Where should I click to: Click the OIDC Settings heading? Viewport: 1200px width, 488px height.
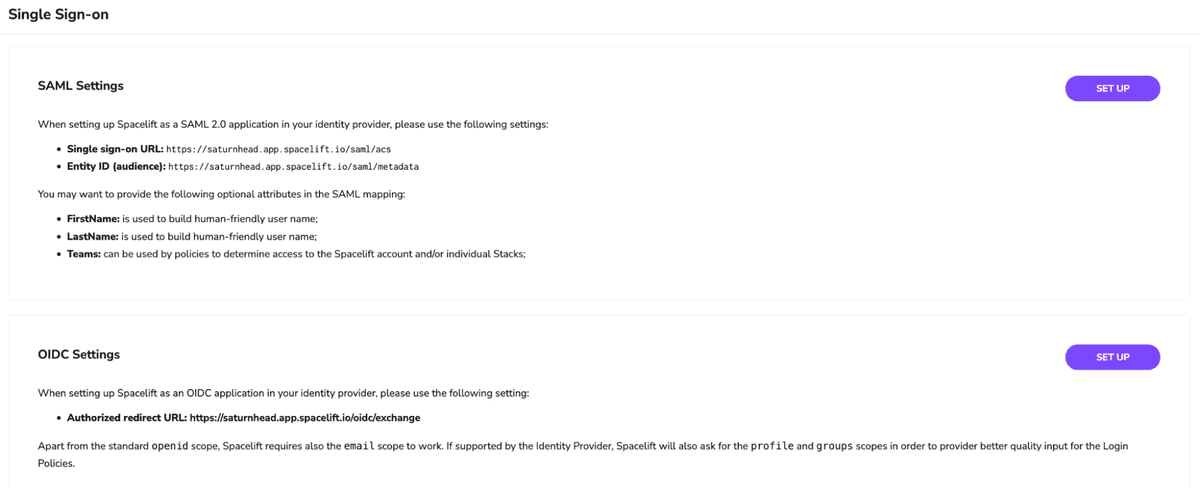(79, 354)
